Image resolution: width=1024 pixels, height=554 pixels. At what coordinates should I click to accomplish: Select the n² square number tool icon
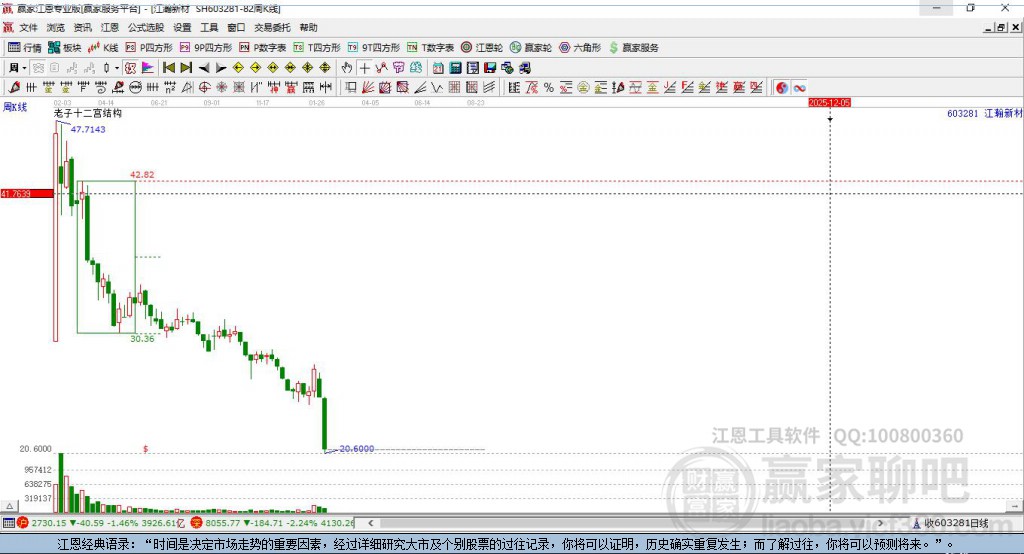[x=170, y=88]
